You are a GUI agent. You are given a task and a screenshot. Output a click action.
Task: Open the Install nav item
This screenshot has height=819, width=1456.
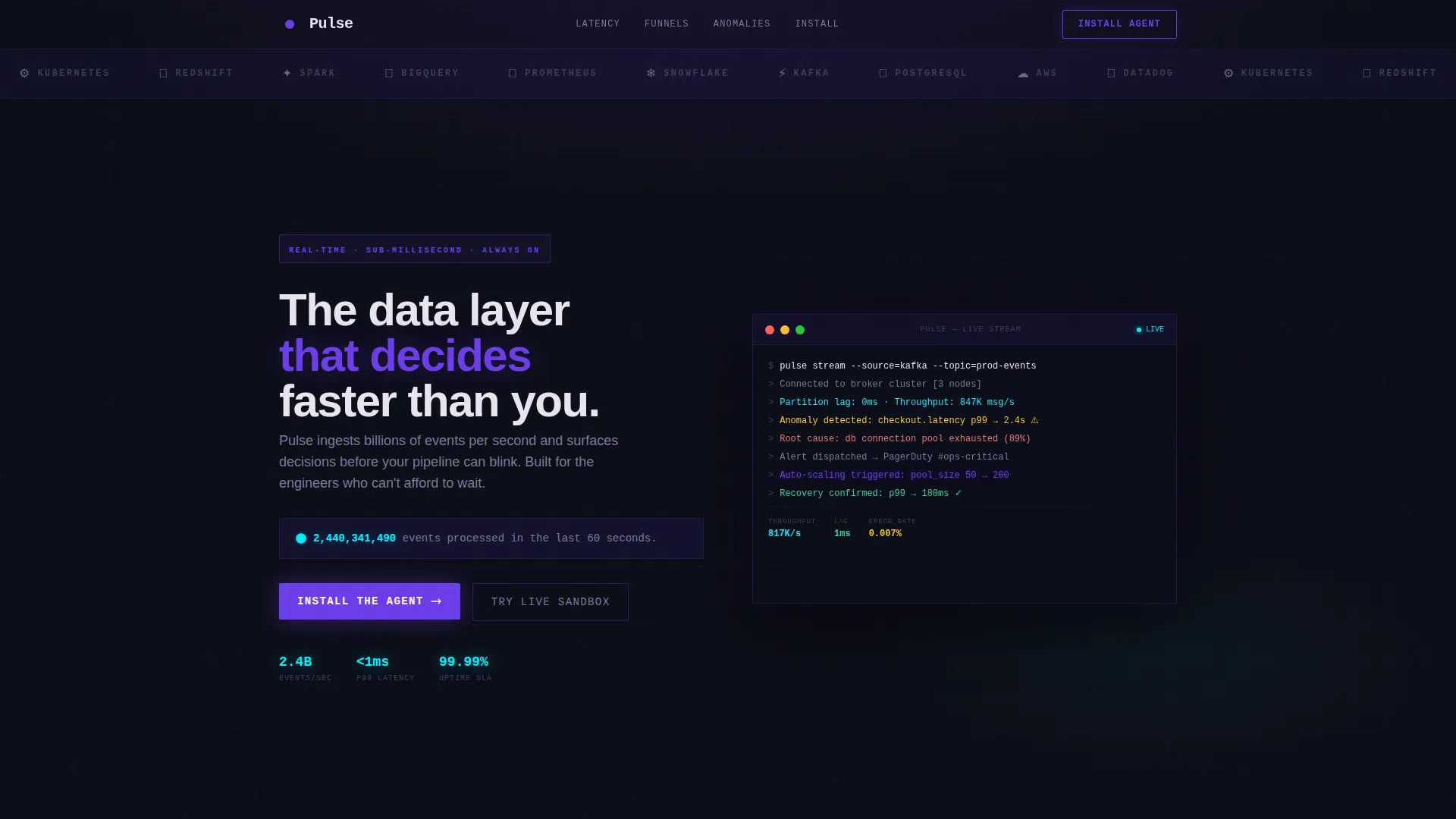pos(817,24)
